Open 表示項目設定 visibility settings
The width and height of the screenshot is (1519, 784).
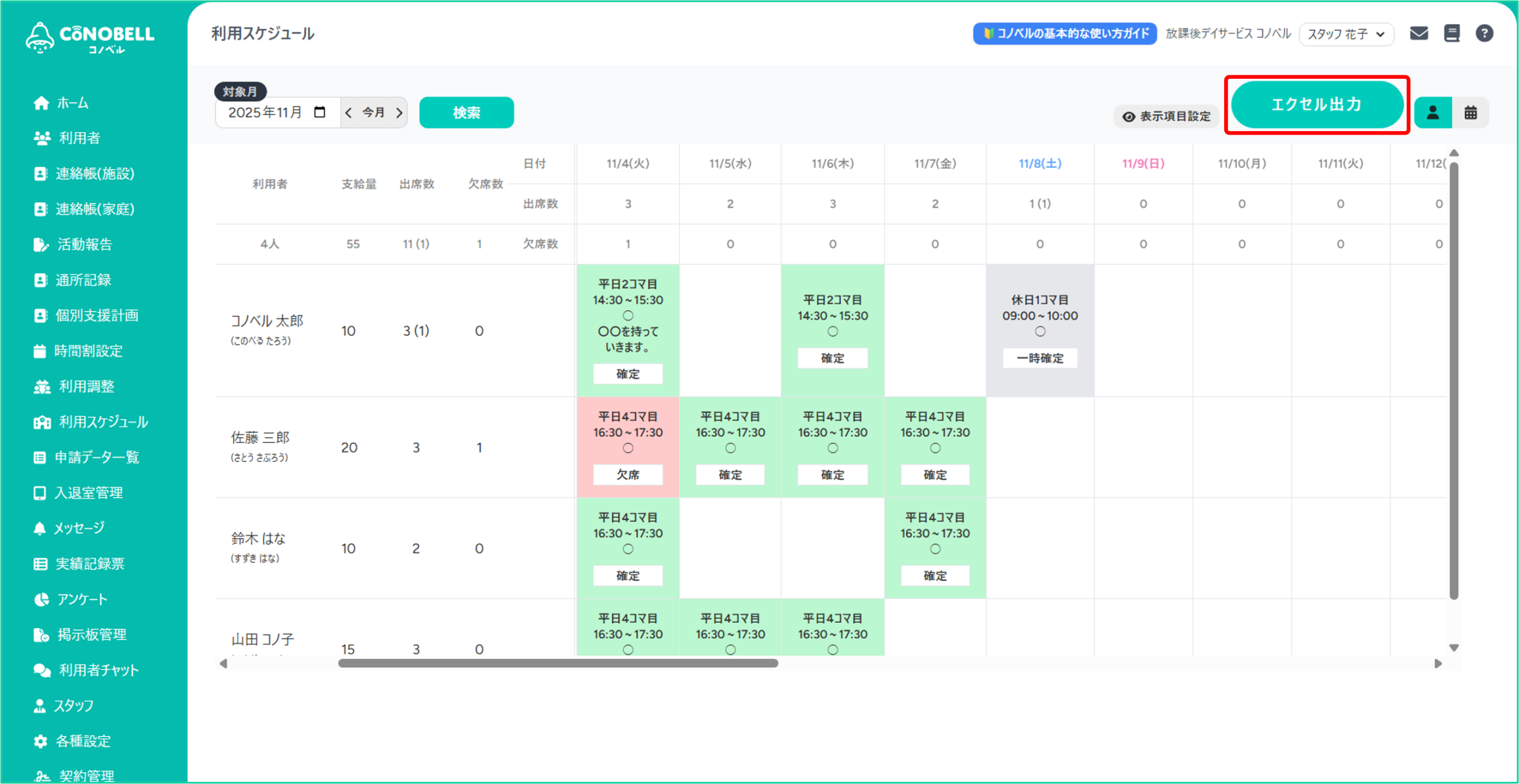point(1166,116)
